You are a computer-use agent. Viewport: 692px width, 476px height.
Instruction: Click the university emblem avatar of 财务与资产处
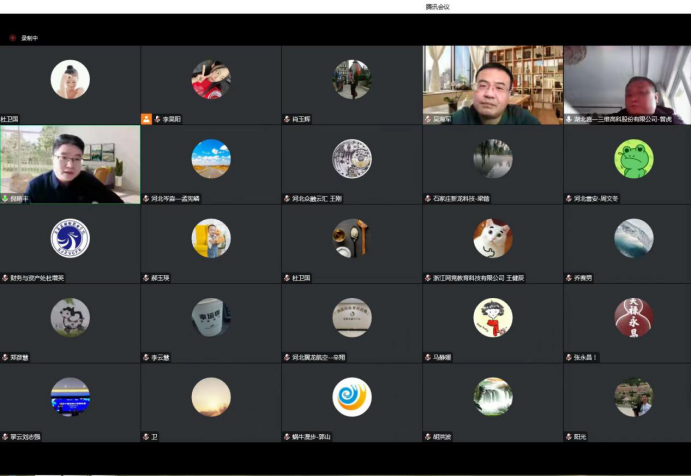pyautogui.click(x=70, y=238)
